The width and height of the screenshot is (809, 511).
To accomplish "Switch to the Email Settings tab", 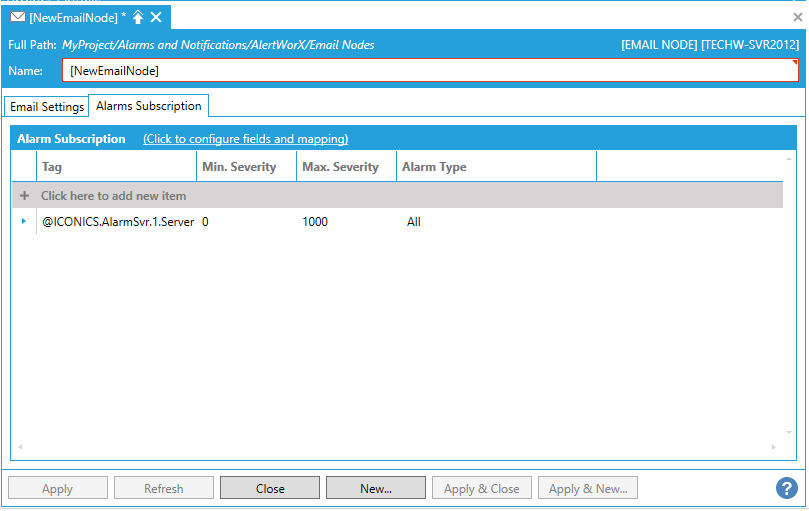I will (x=47, y=107).
